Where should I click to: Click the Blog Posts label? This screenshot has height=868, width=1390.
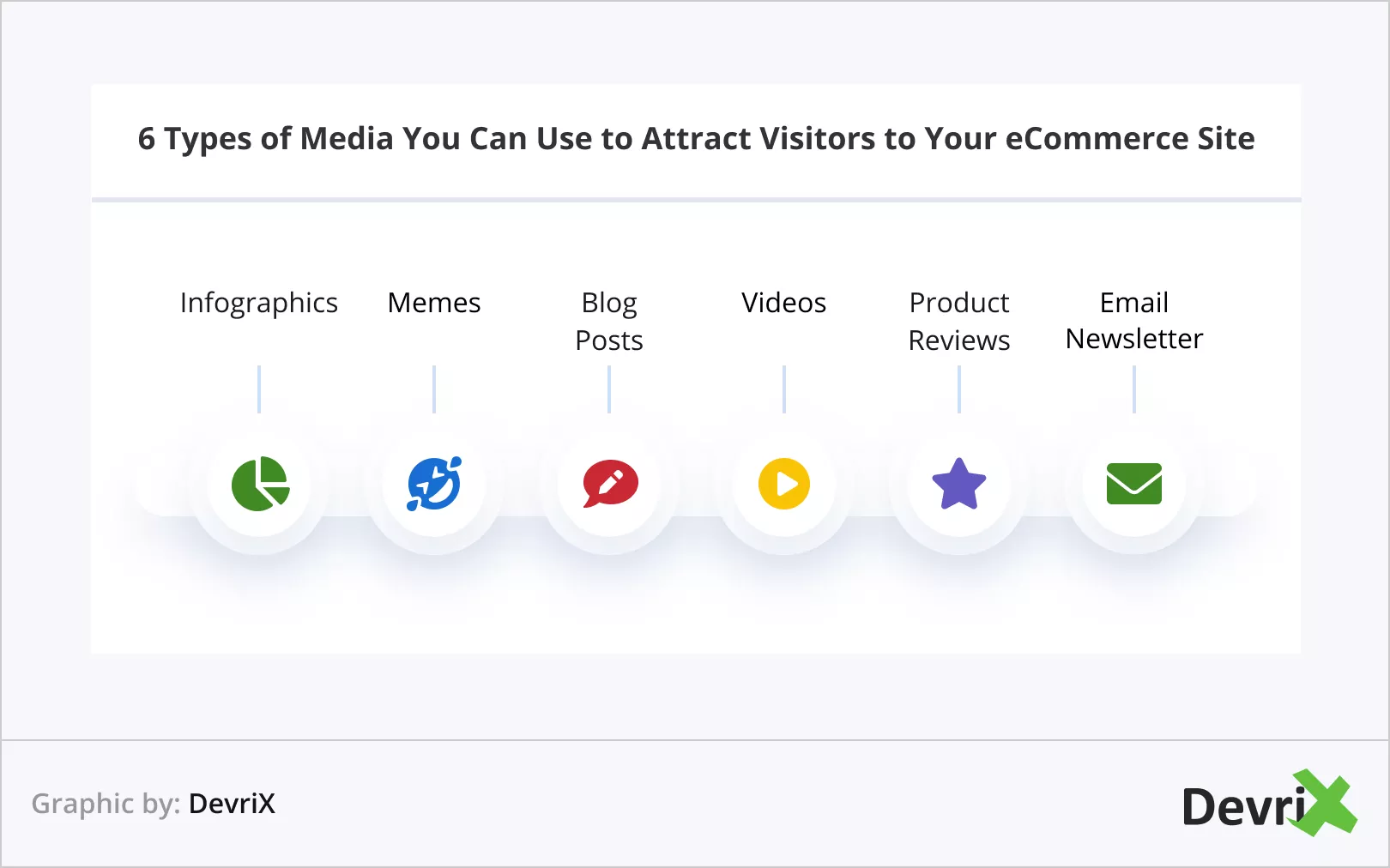click(x=609, y=322)
